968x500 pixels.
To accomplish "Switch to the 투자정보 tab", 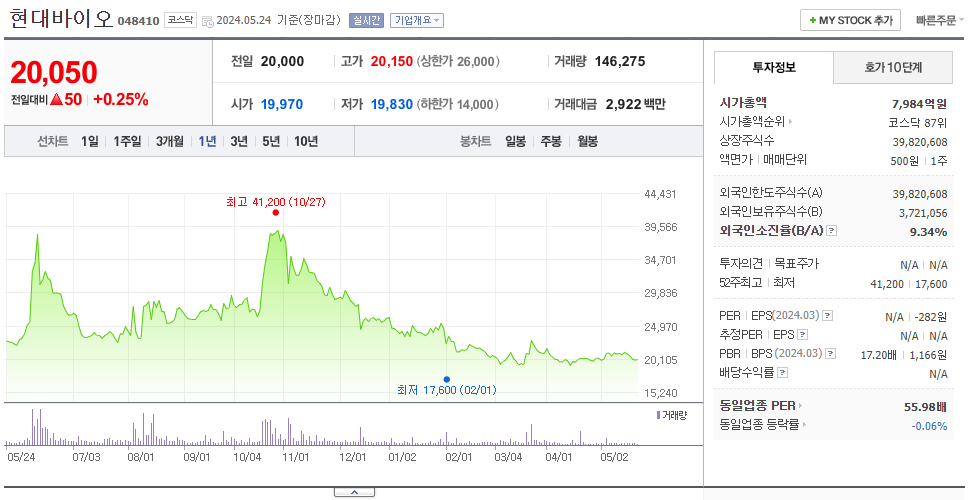I will [774, 67].
